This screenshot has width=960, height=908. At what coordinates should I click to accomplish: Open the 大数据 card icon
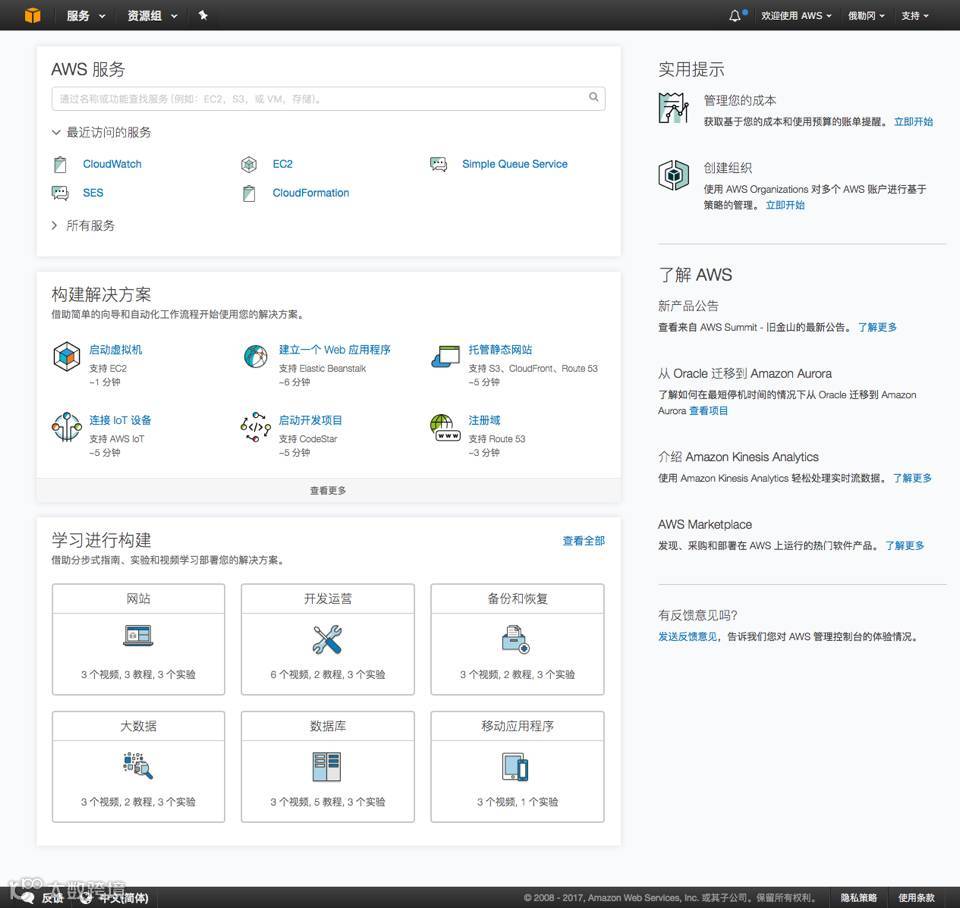[x=138, y=765]
